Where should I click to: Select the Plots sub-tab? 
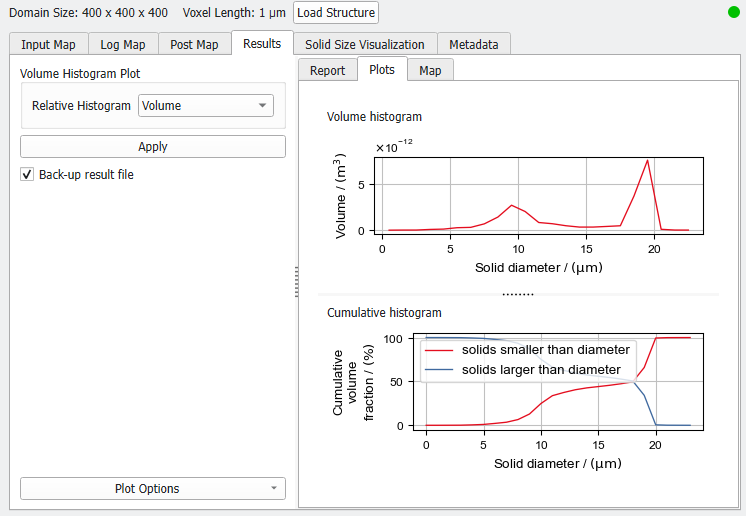pos(382,69)
